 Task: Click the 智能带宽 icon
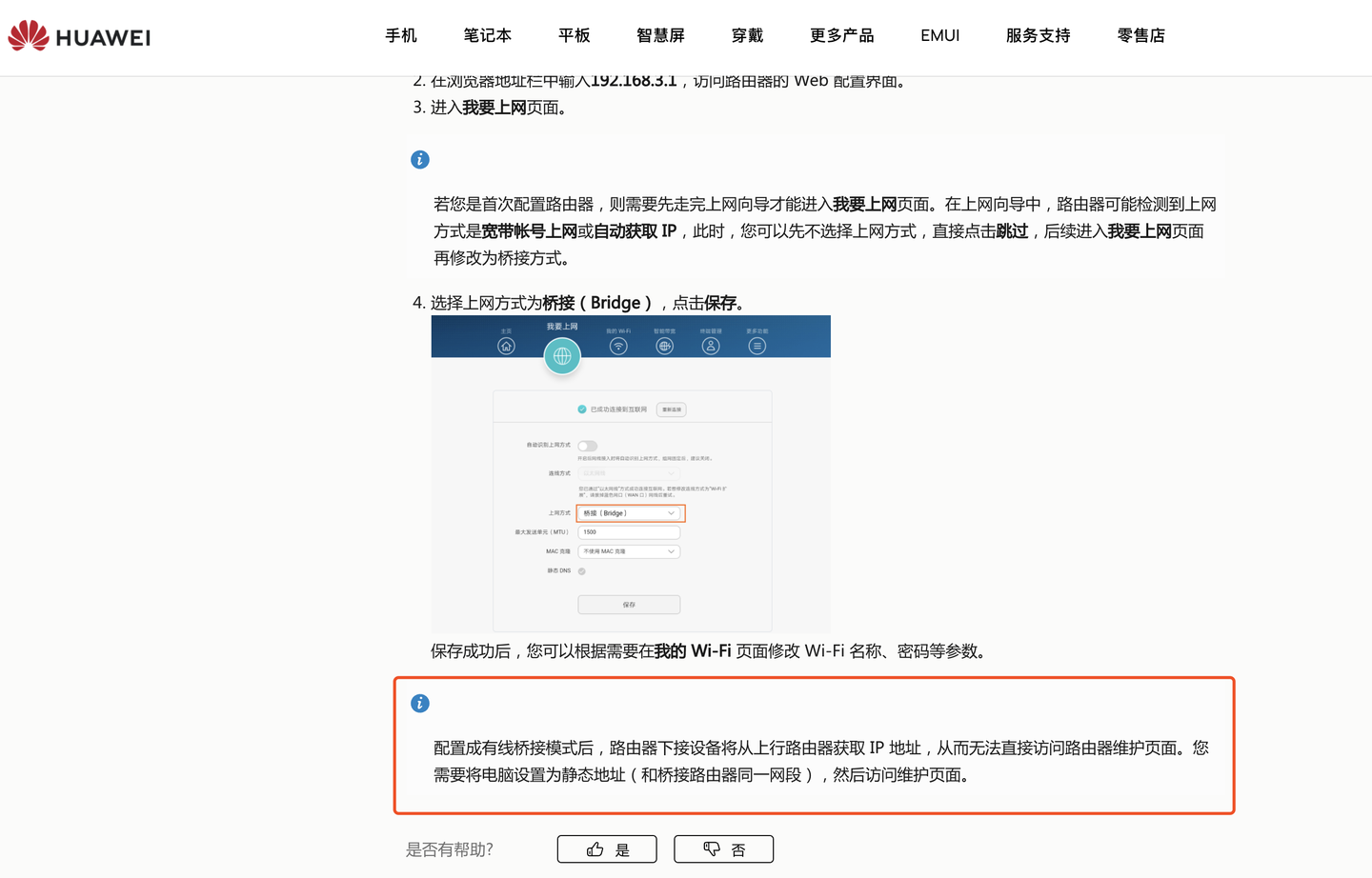point(664,346)
